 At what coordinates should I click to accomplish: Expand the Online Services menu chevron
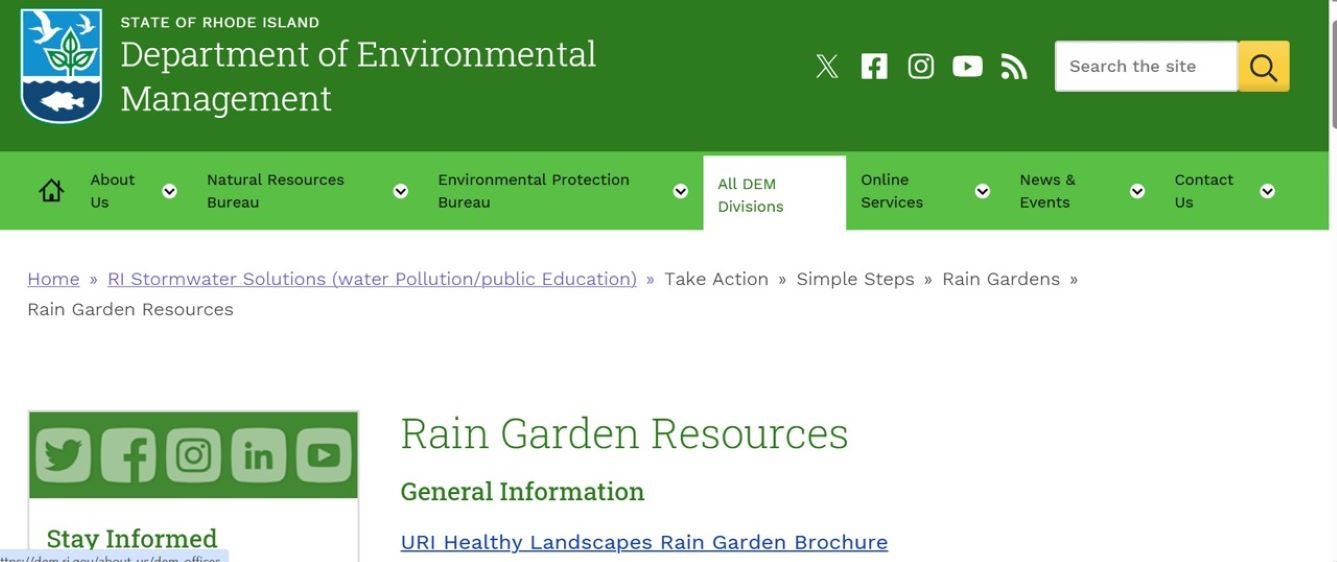coord(982,191)
